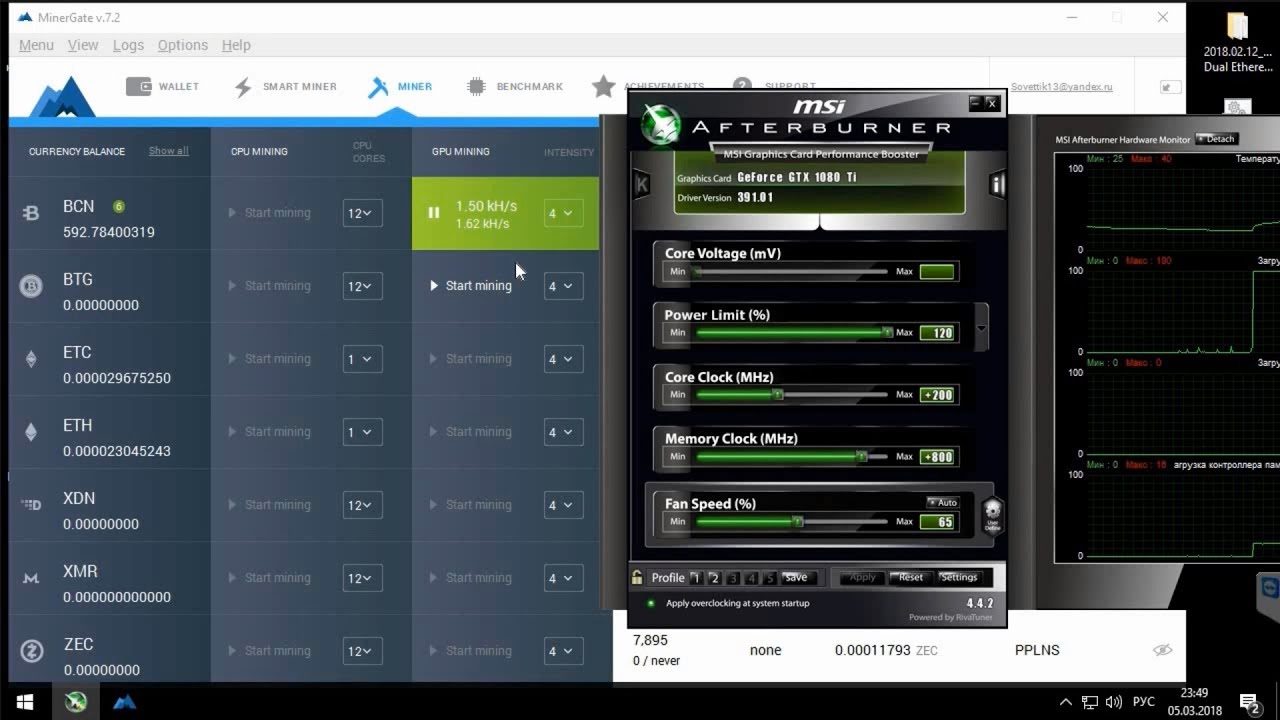
Task: Click the Afterburner info 'i' side button
Action: (x=996, y=184)
